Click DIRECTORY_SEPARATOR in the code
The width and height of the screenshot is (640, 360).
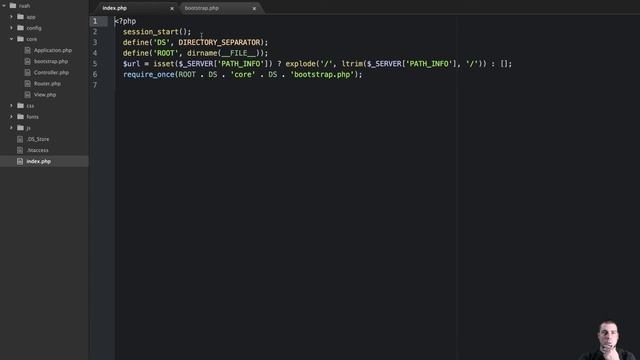[219, 42]
